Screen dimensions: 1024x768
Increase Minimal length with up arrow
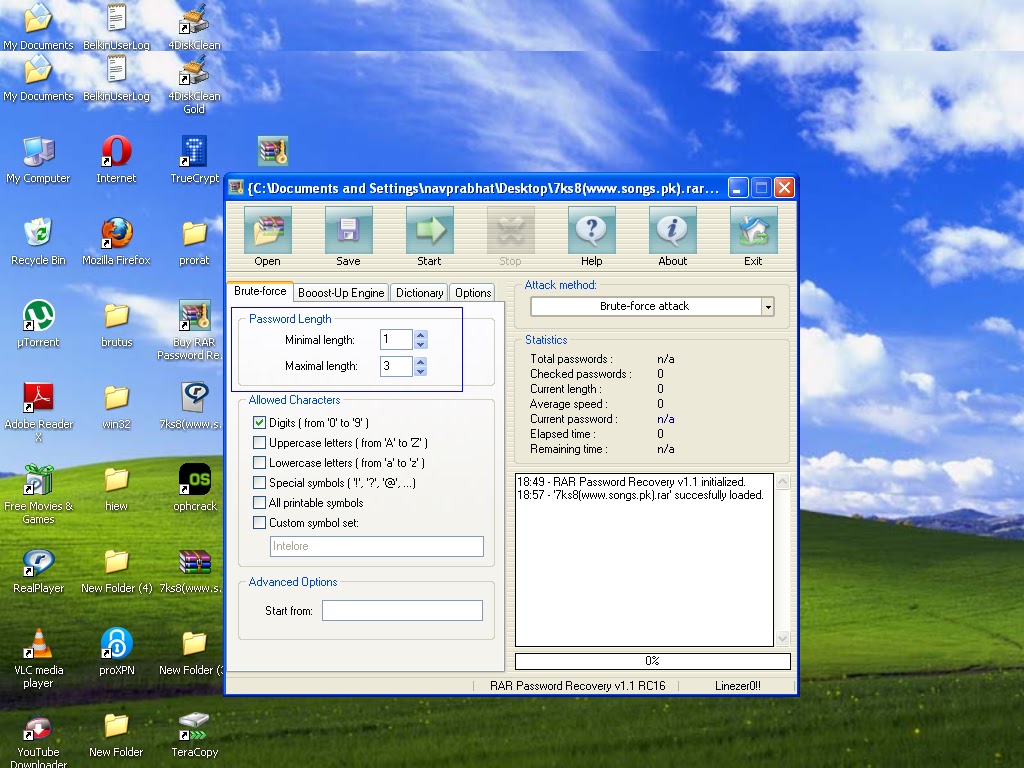click(x=421, y=335)
